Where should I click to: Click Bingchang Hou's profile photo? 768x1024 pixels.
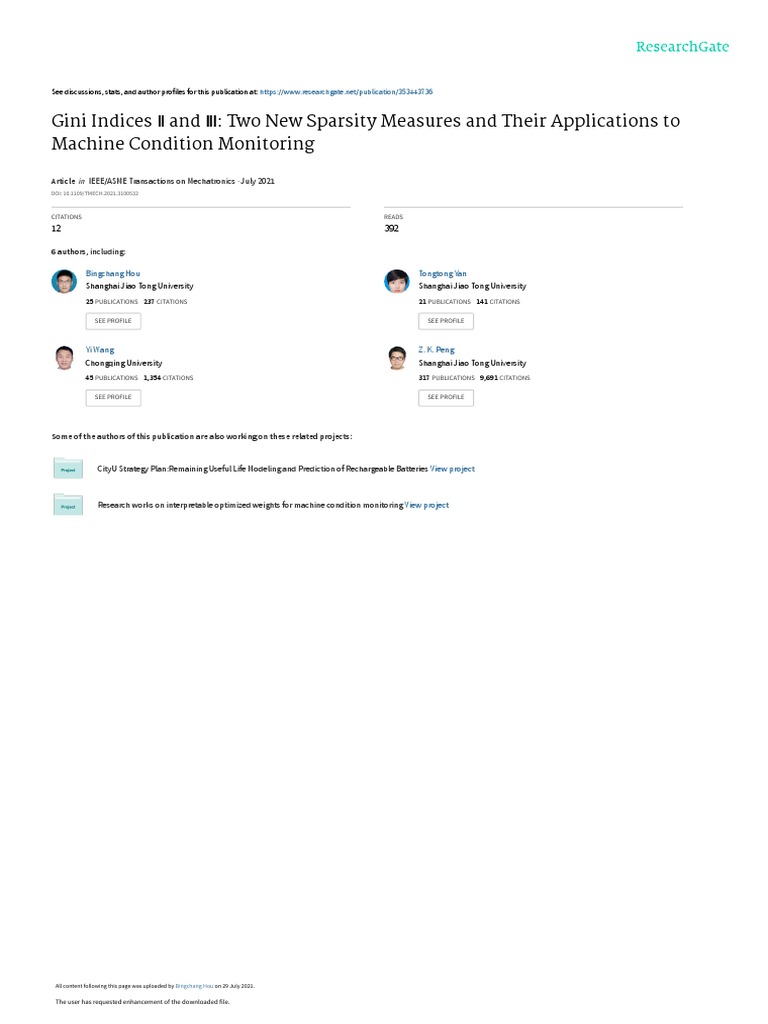pos(64,282)
